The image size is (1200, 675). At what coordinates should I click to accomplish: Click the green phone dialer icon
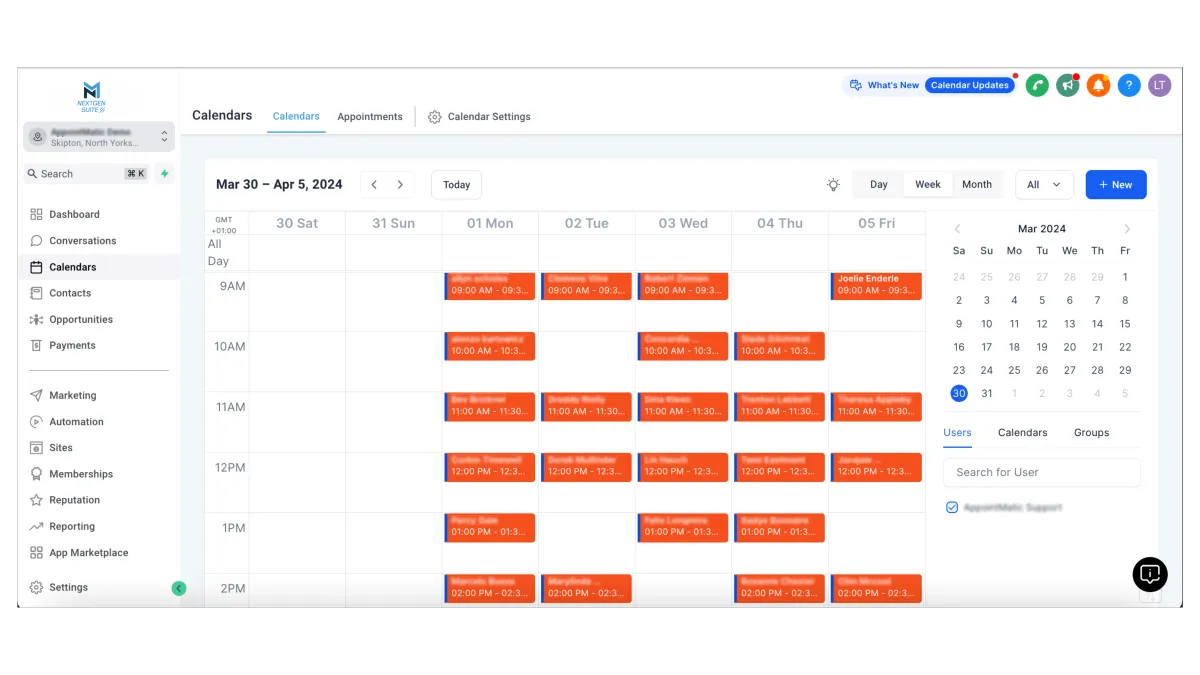pos(1037,86)
